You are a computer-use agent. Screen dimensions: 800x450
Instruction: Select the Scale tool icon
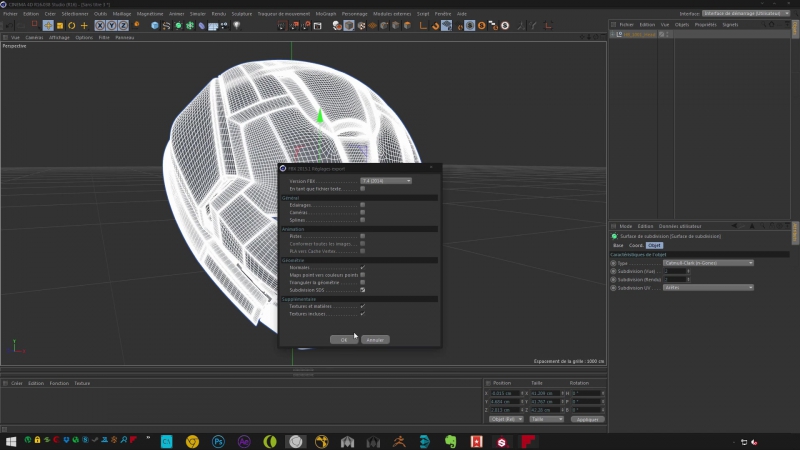pyautogui.click(x=60, y=26)
